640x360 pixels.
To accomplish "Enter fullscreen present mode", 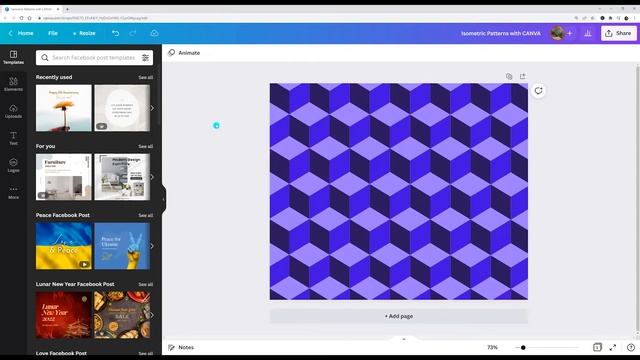I will (x=613, y=347).
